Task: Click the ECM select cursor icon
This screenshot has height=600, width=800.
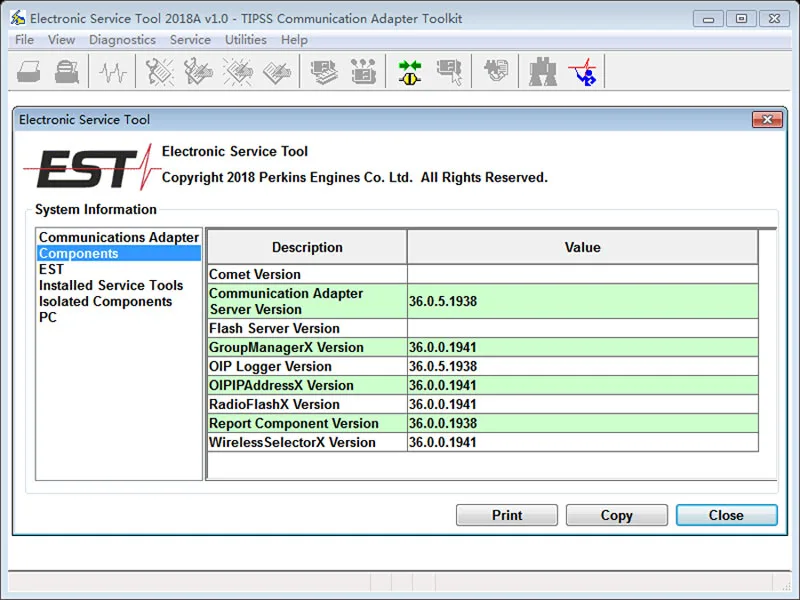Action: click(449, 72)
